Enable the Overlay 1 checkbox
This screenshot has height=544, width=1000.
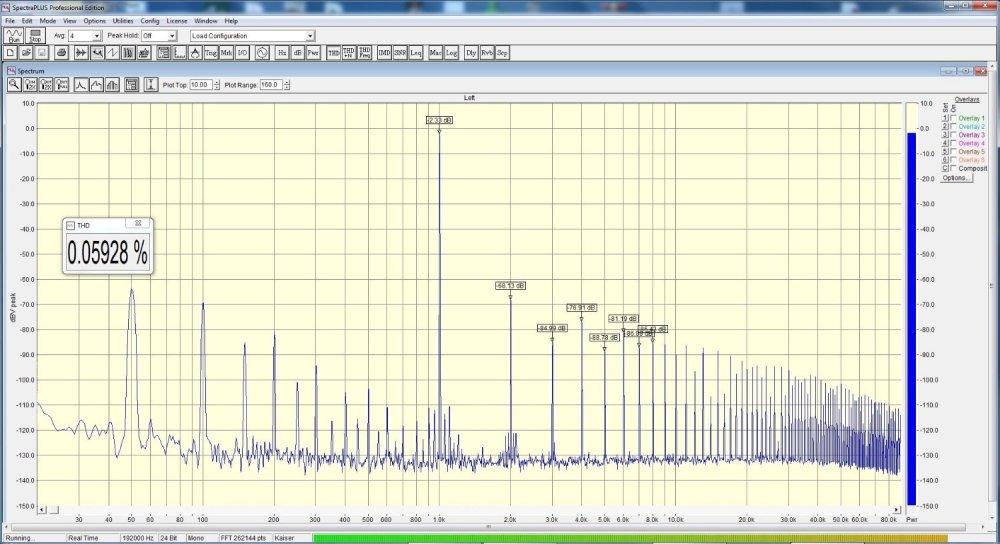point(952,118)
